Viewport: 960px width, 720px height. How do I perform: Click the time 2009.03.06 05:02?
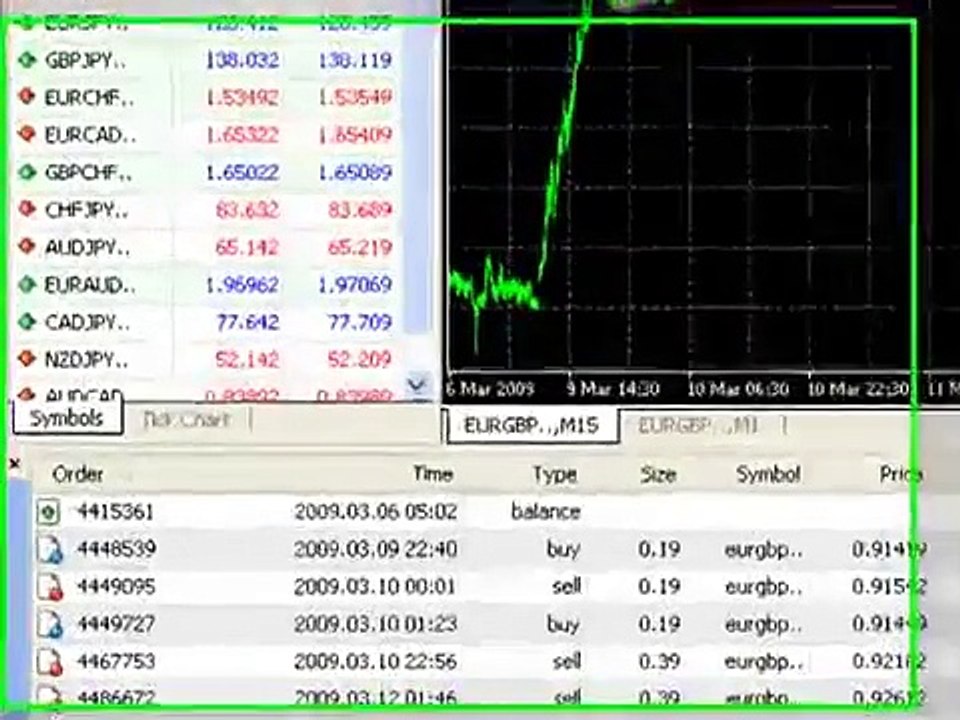(x=375, y=511)
